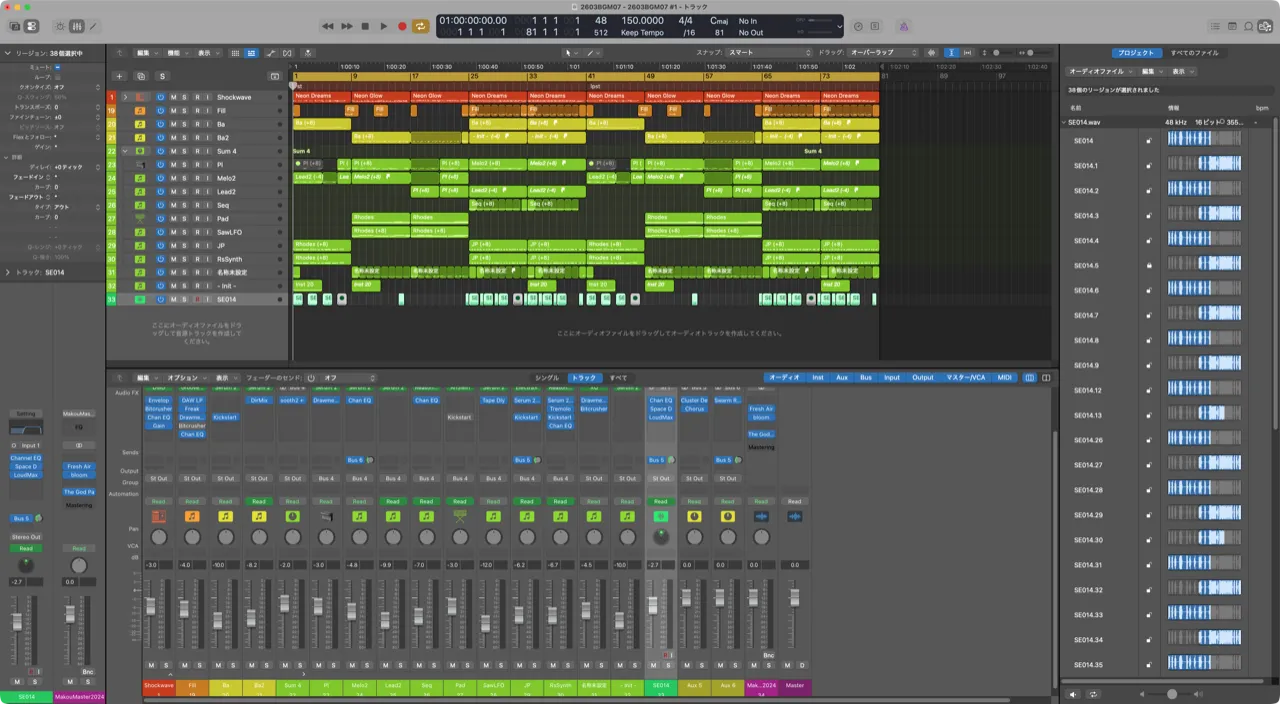This screenshot has width=1280, height=704.
Task: Click the Bus filter button in mixer
Action: (865, 378)
